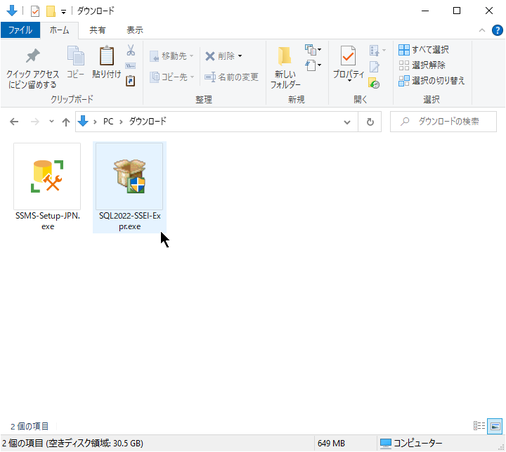This screenshot has width=506, height=452.
Task: Pin to Quick Access icon in ribbon
Action: [x=32, y=56]
